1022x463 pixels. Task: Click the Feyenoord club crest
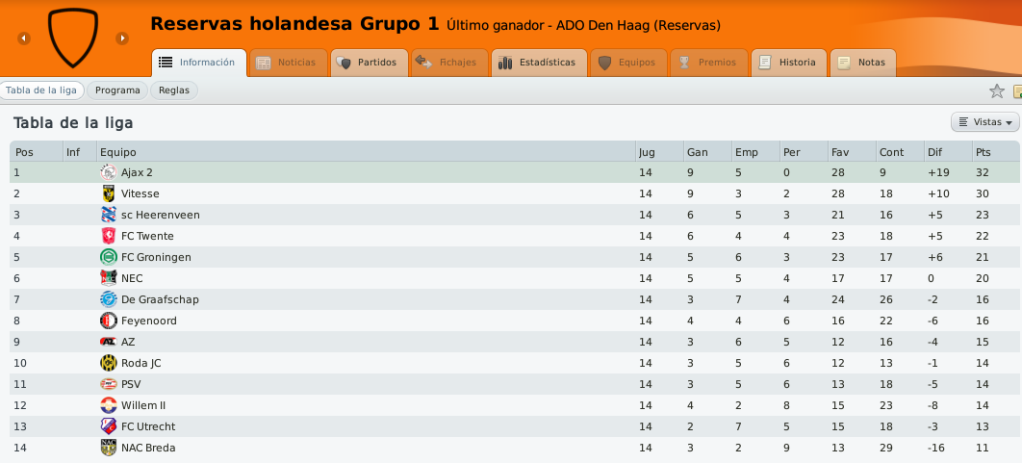point(108,321)
